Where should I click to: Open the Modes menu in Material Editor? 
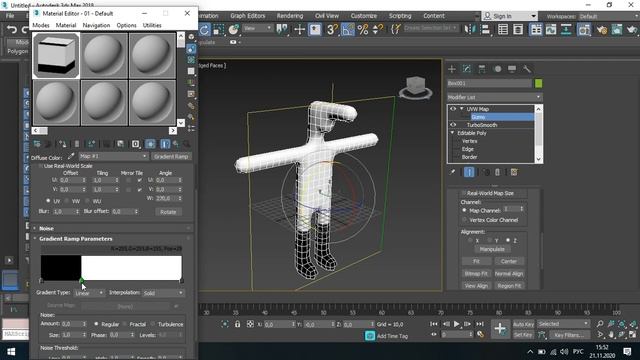point(41,25)
